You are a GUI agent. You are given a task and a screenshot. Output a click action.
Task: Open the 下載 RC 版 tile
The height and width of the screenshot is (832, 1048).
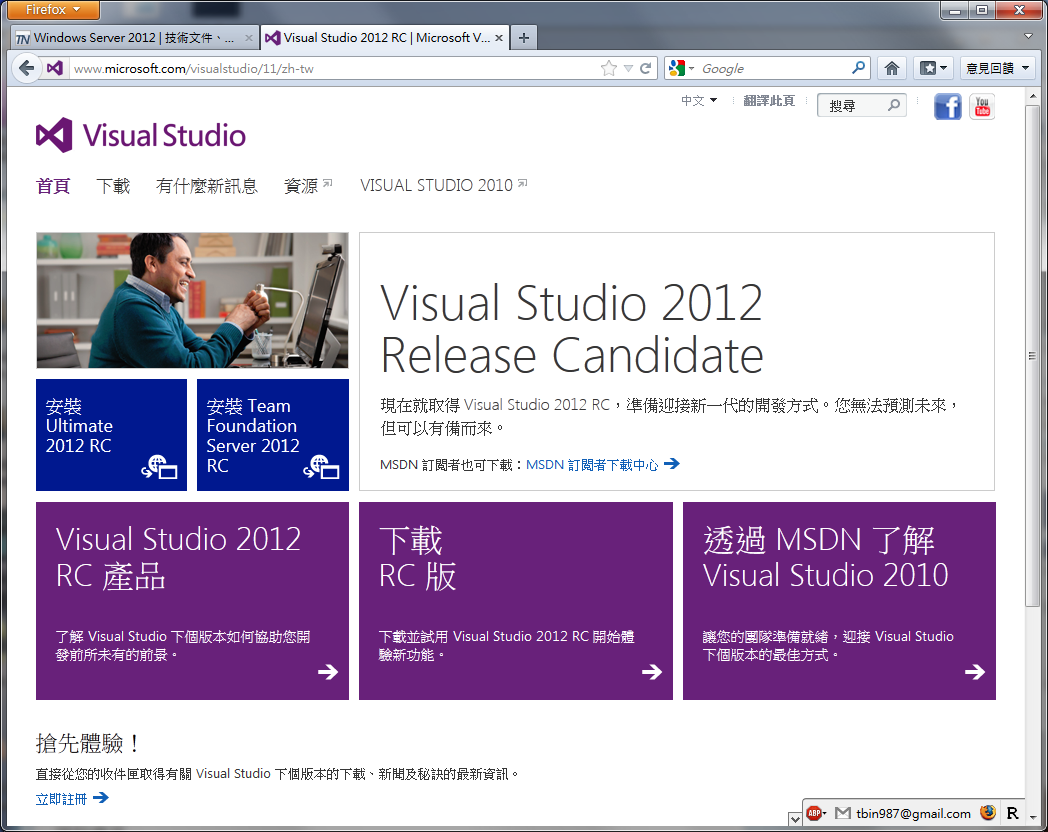click(516, 601)
